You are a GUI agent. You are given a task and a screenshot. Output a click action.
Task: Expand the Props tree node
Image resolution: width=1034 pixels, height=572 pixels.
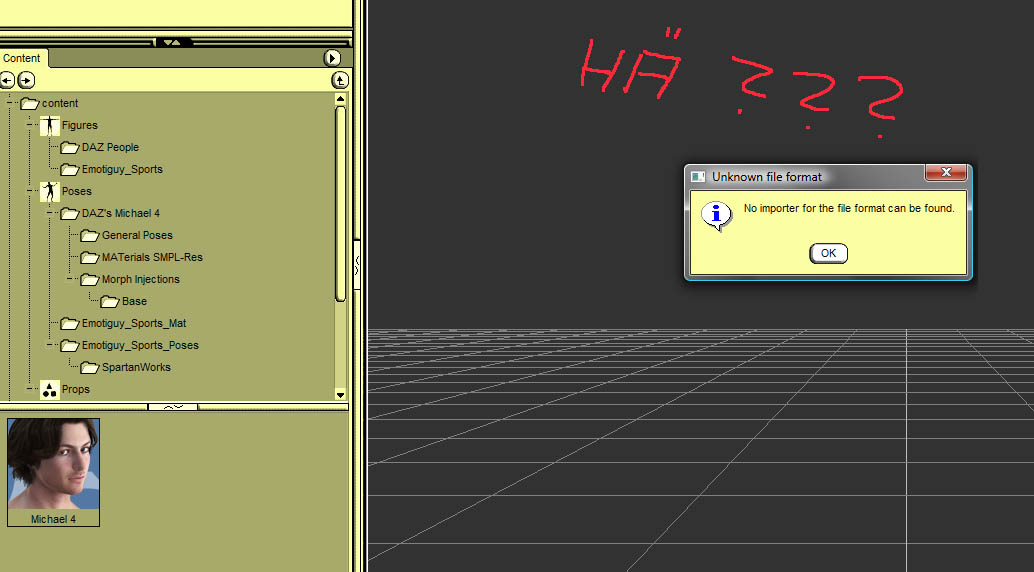30,389
